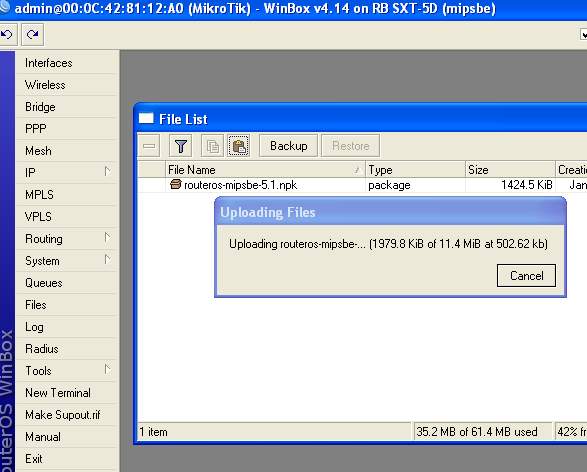Open the Wireless menu
Screen dimensions: 587x472
click(x=67, y=85)
